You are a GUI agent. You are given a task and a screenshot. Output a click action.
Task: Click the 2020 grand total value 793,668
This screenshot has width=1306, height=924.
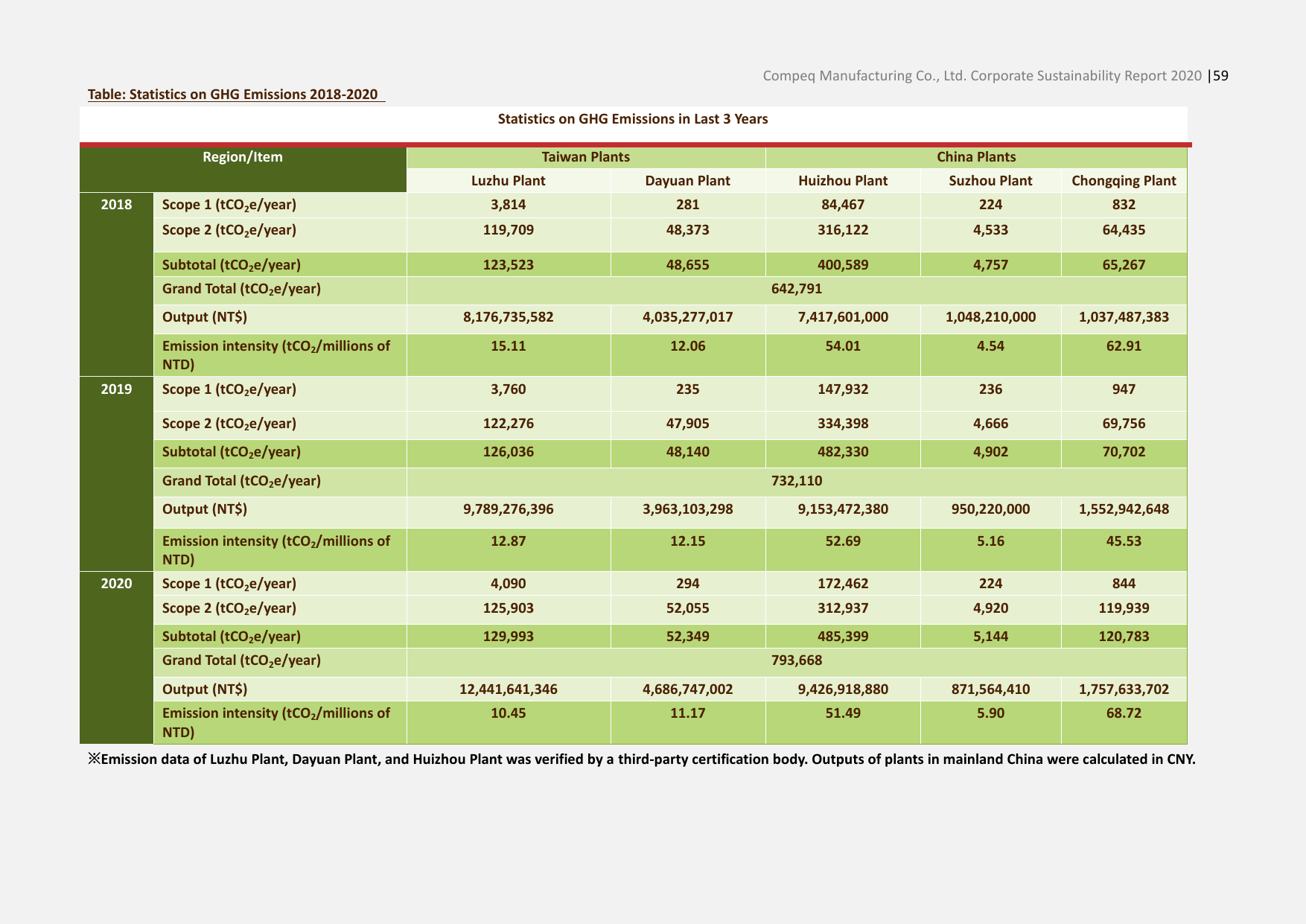pos(797,660)
